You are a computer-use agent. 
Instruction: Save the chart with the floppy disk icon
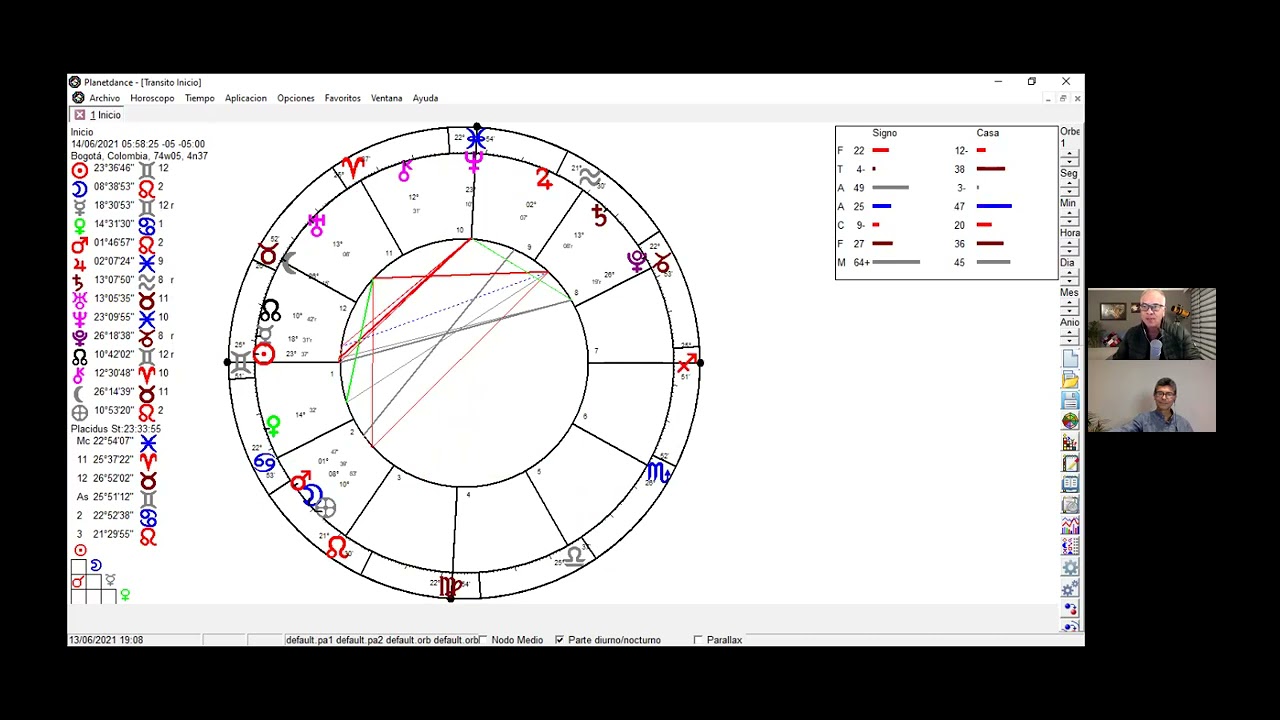1070,401
